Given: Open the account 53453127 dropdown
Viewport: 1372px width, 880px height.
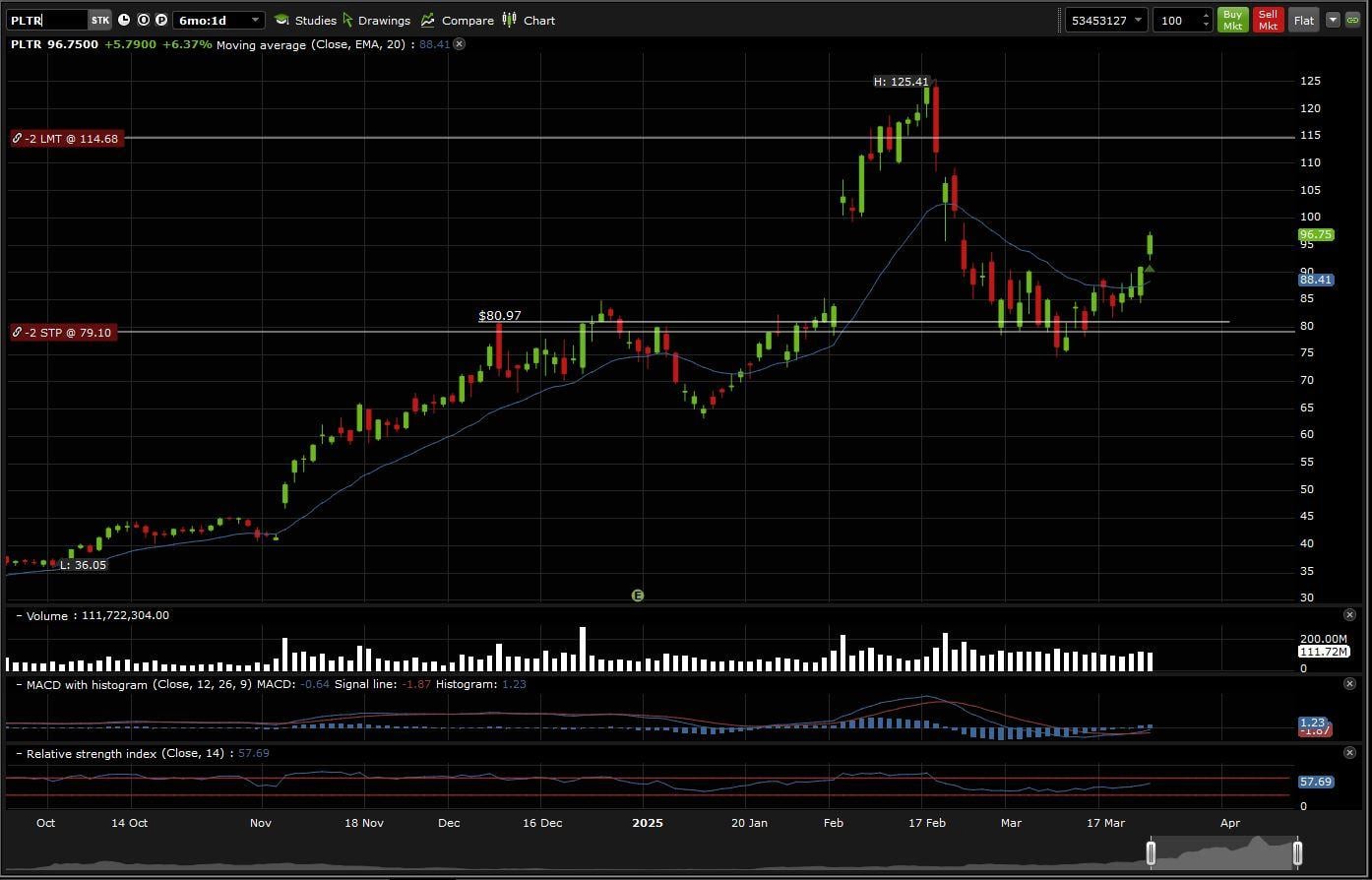Looking at the screenshot, I should pyautogui.click(x=1139, y=20).
